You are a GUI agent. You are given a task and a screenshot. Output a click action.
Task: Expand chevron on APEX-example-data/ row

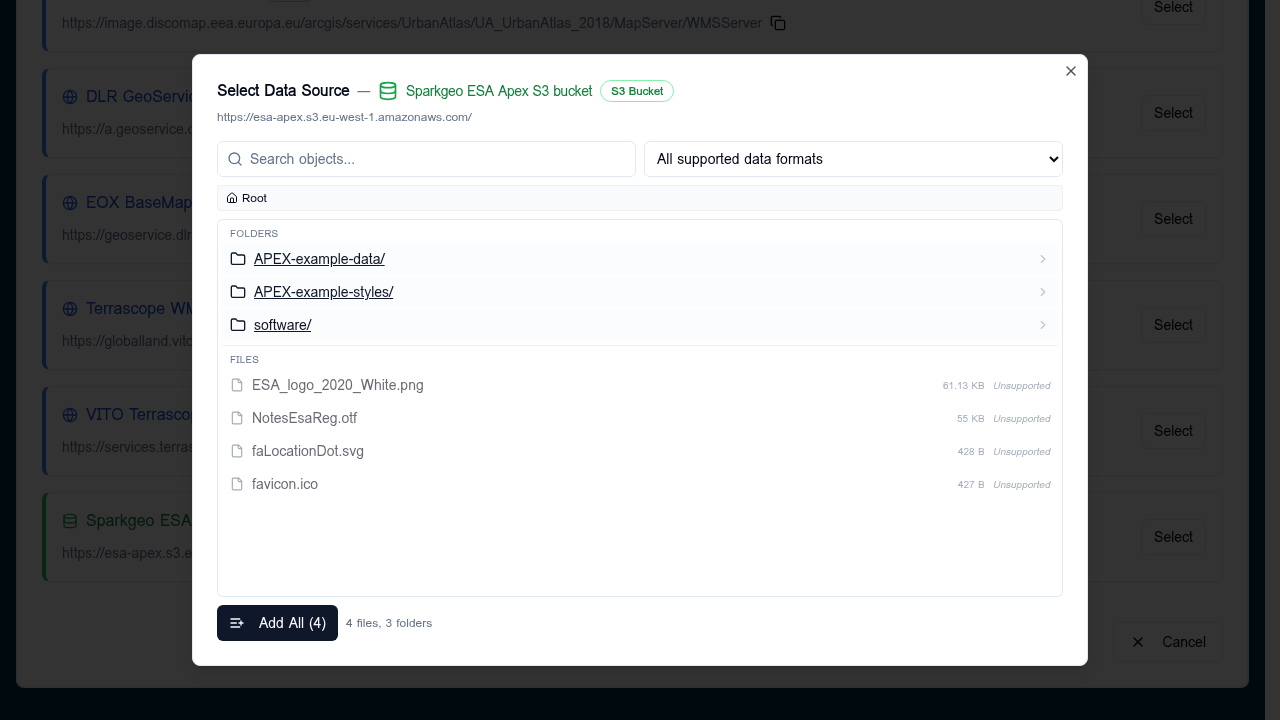point(1043,259)
